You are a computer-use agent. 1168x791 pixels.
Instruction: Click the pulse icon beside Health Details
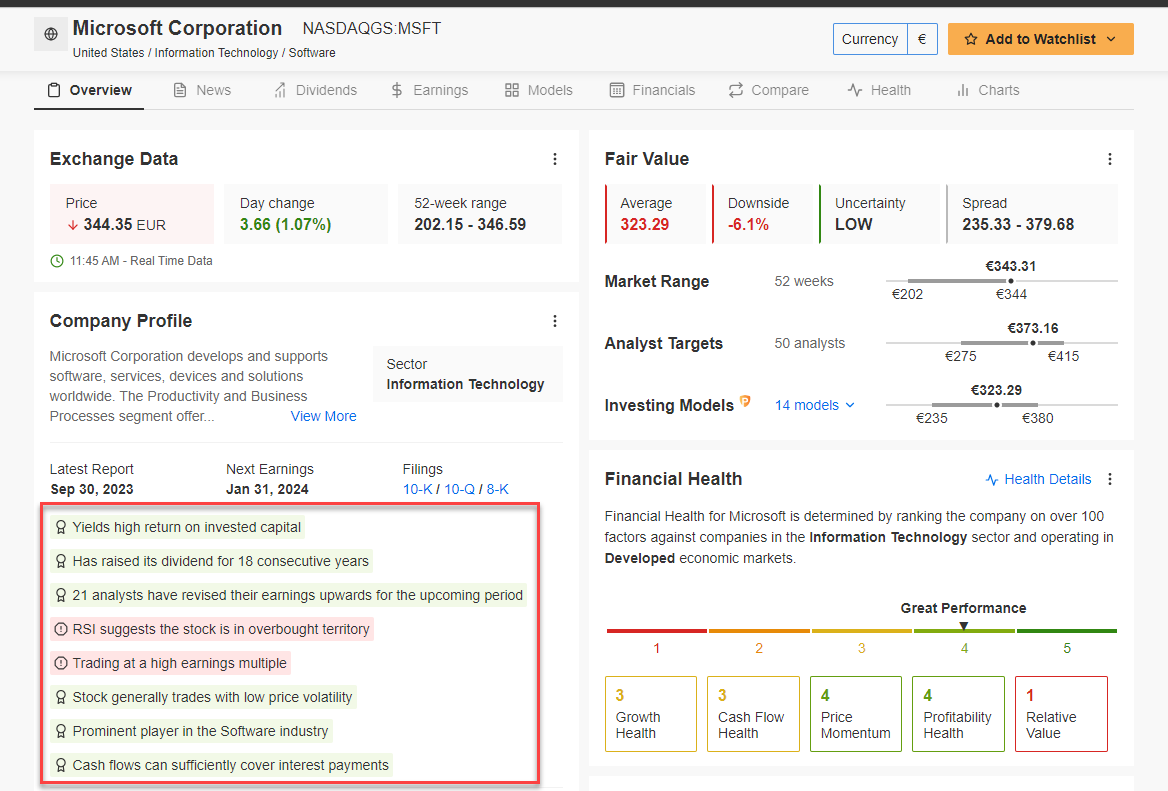pos(992,480)
